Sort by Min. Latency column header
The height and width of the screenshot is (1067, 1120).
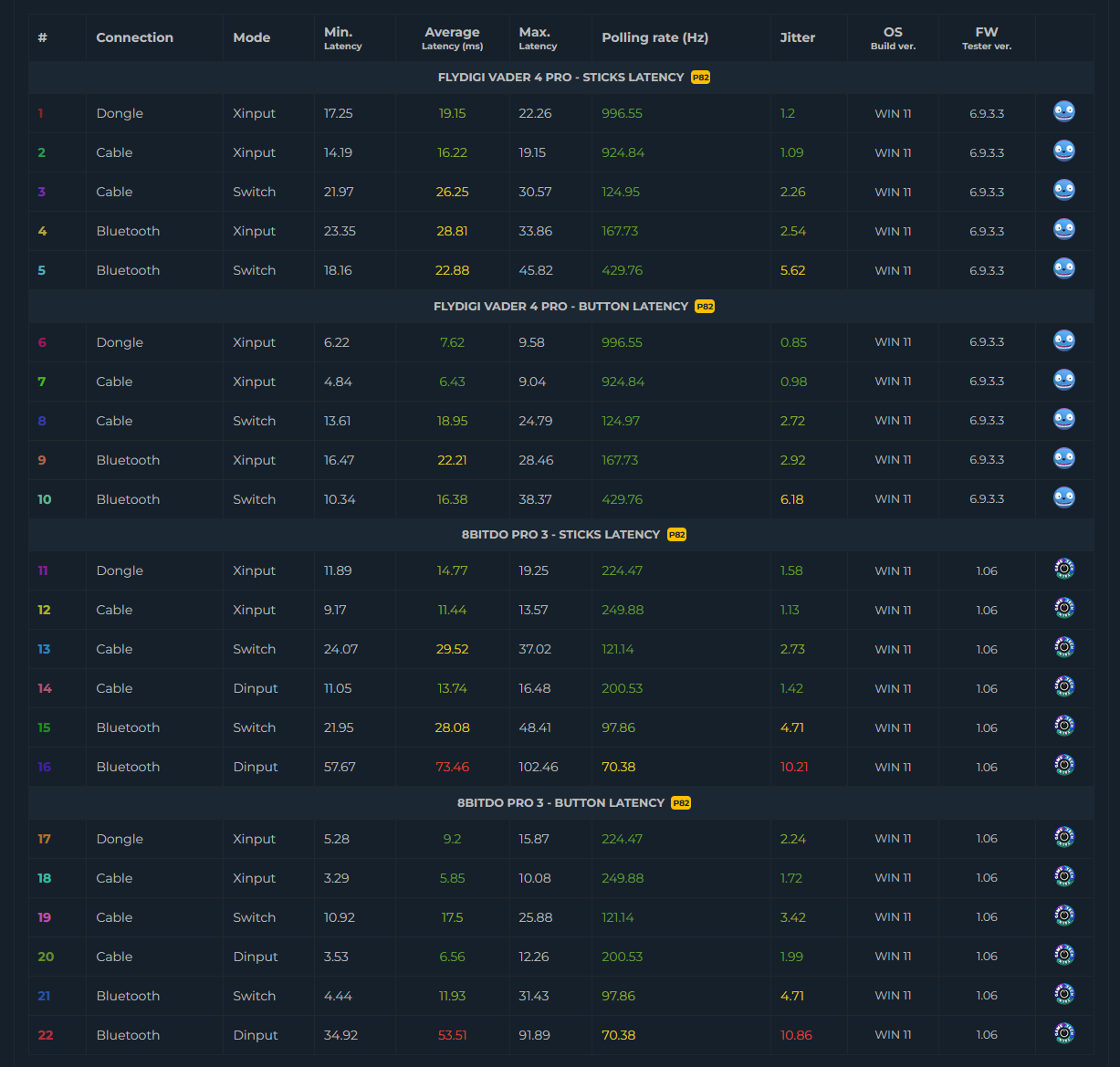(343, 38)
